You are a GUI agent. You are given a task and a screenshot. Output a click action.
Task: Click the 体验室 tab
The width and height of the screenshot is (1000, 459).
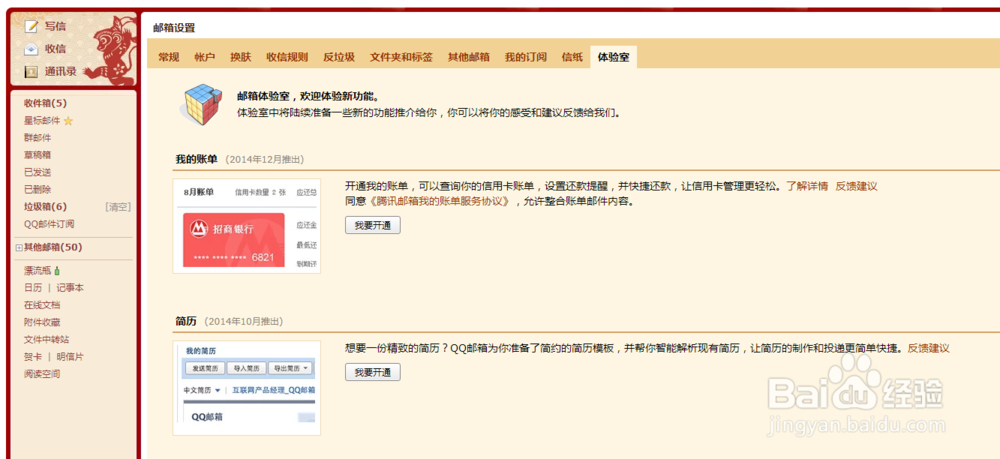pos(614,57)
